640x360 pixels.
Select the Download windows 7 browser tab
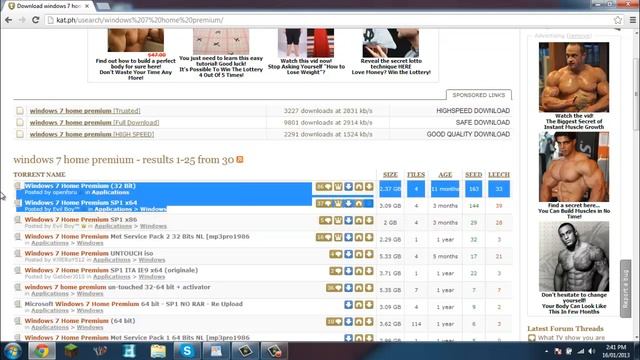point(49,6)
